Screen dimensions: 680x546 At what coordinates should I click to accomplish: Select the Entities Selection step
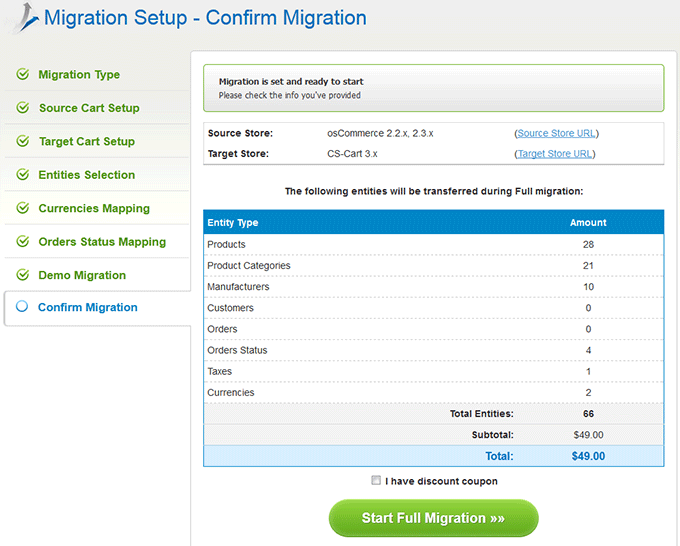tap(87, 175)
